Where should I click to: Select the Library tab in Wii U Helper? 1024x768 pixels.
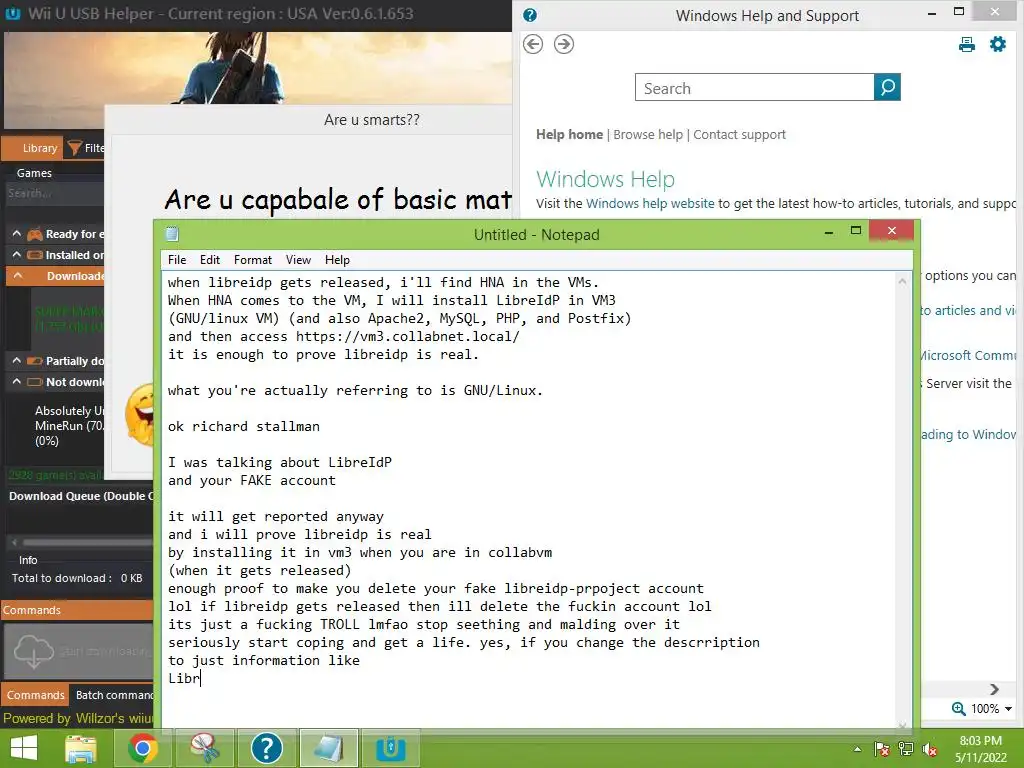tap(33, 148)
